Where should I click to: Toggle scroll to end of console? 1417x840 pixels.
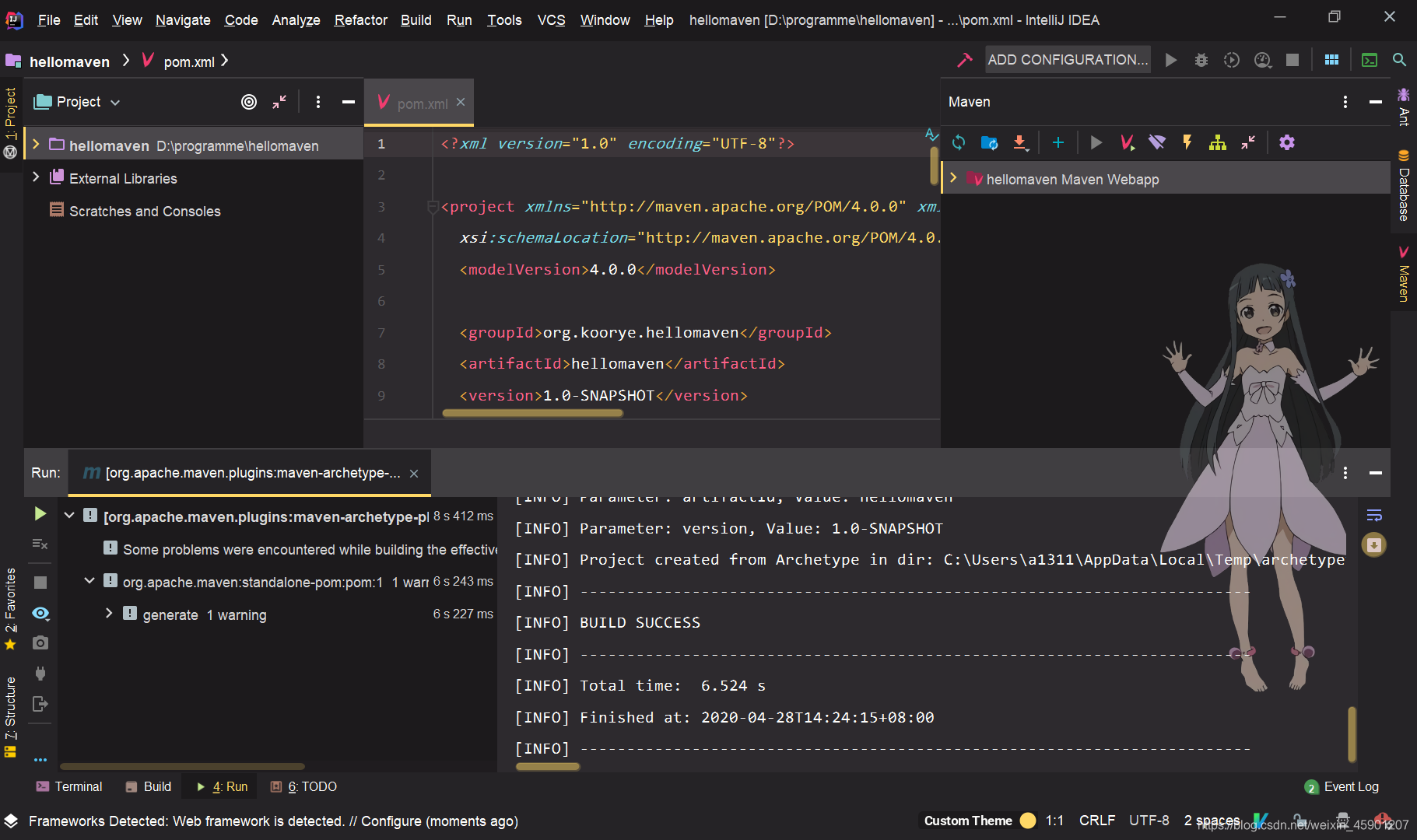tap(1374, 544)
